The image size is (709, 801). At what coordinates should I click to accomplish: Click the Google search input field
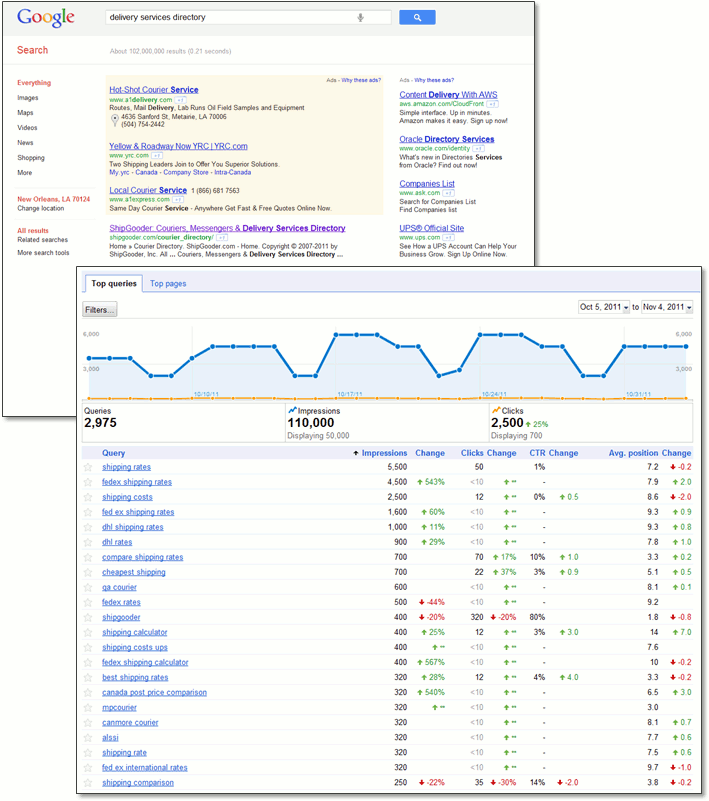[x=248, y=17]
